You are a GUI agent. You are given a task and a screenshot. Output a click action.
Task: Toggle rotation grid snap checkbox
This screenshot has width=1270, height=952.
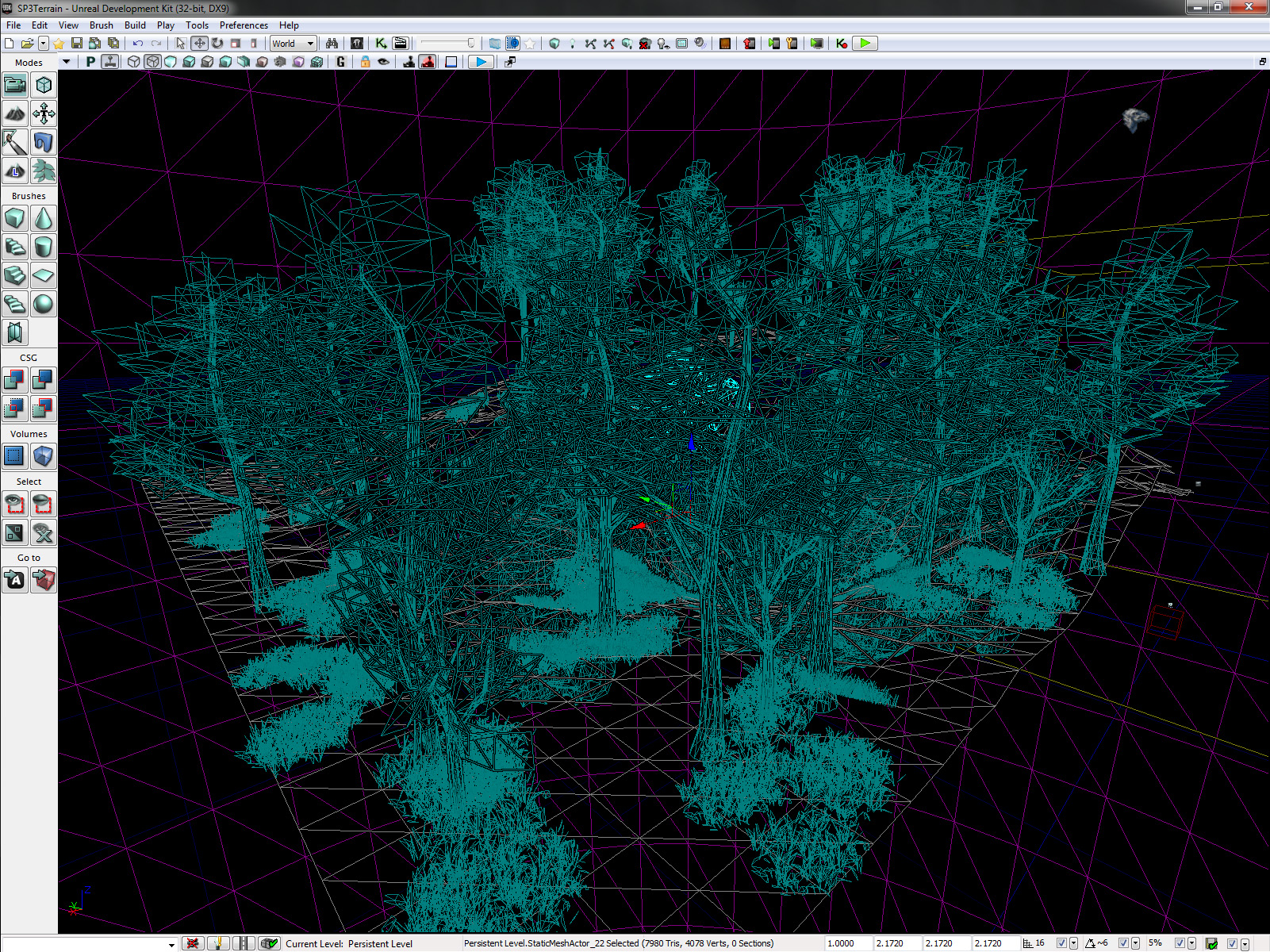[1123, 943]
